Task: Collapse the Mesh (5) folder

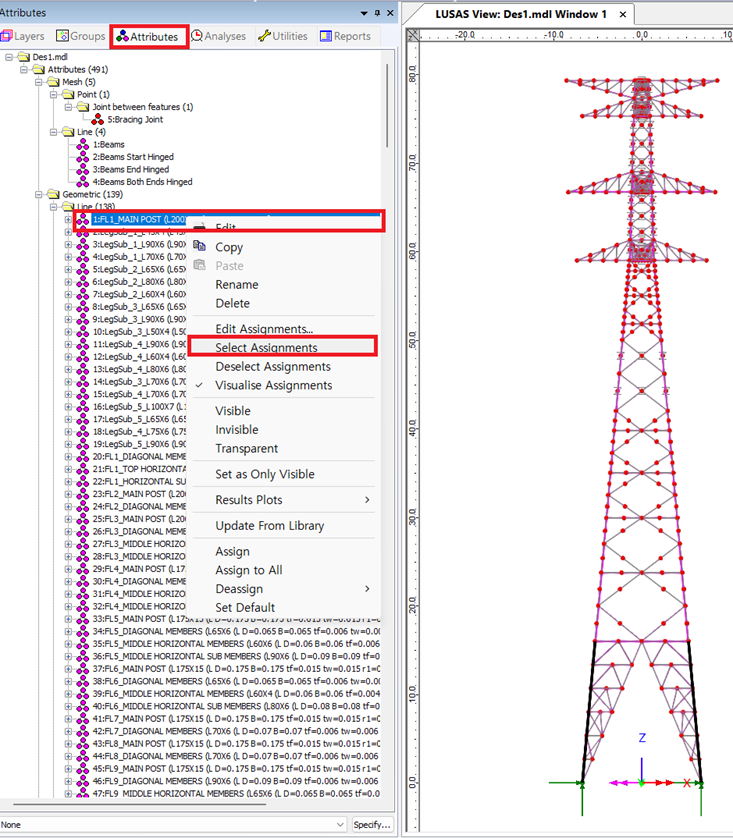Action: pyautogui.click(x=39, y=82)
